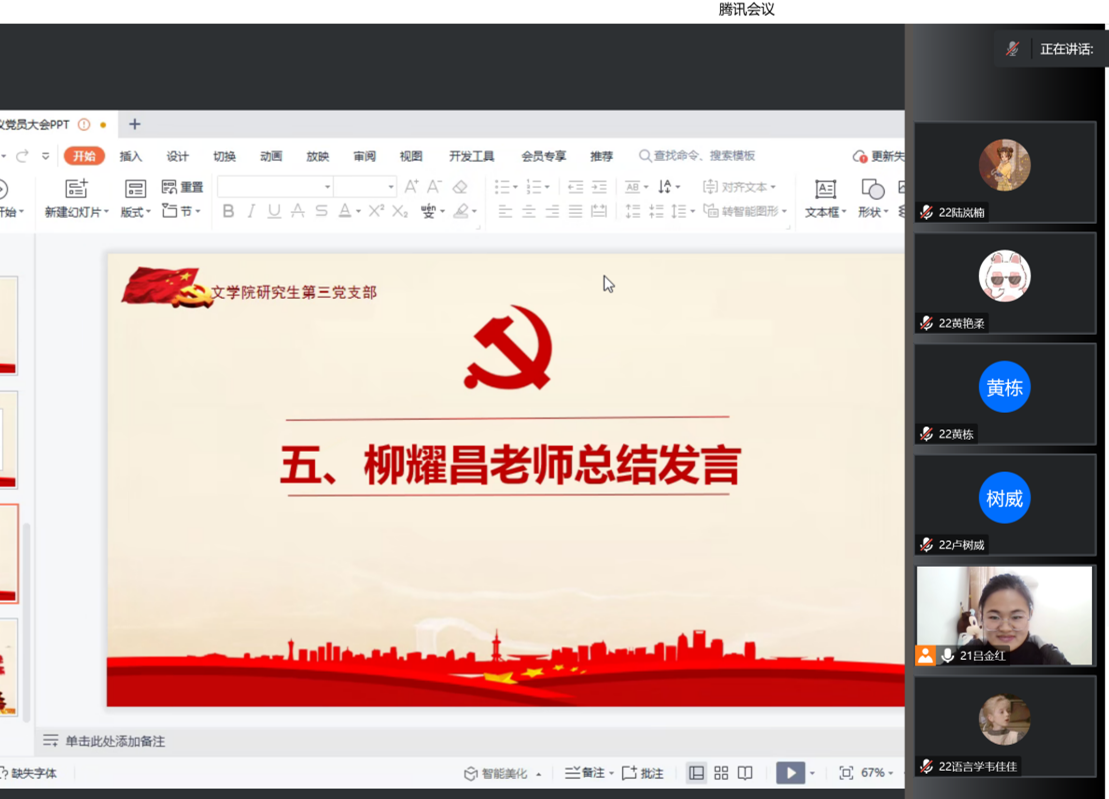Click the fit-slide-to-window icon
Image resolution: width=1109 pixels, height=799 pixels.
[846, 773]
